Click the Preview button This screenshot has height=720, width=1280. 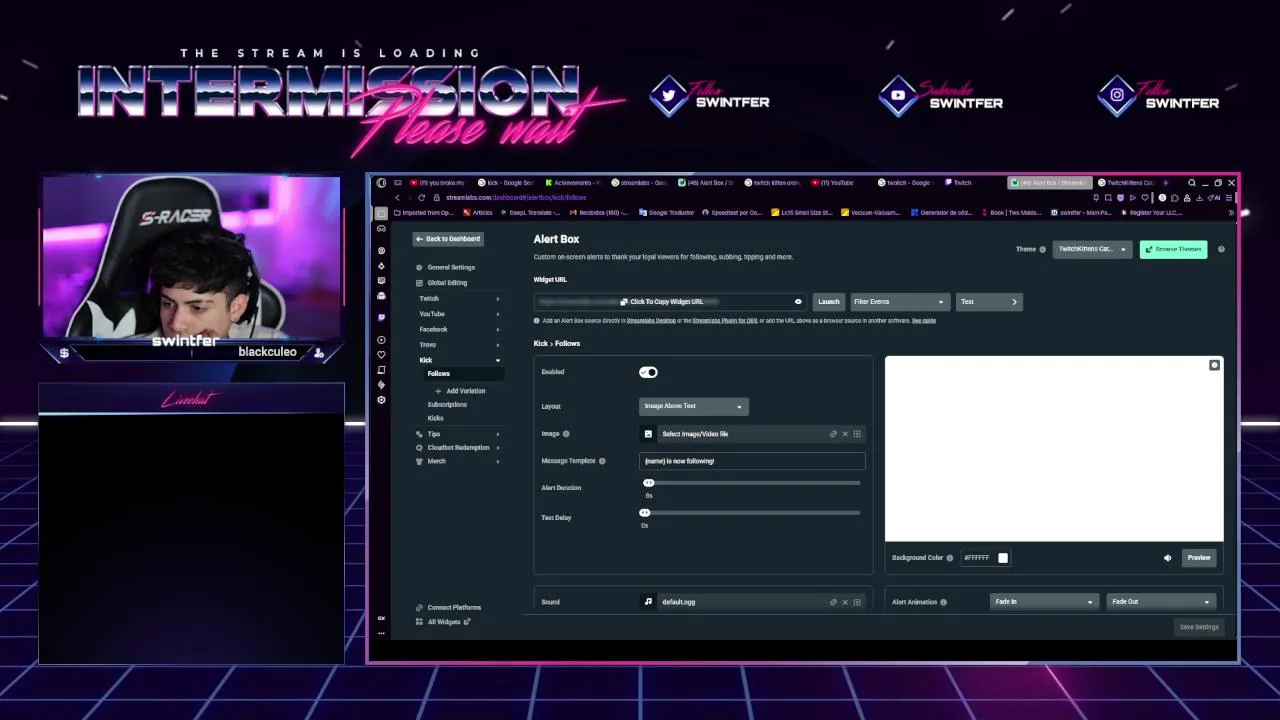[x=1199, y=558]
